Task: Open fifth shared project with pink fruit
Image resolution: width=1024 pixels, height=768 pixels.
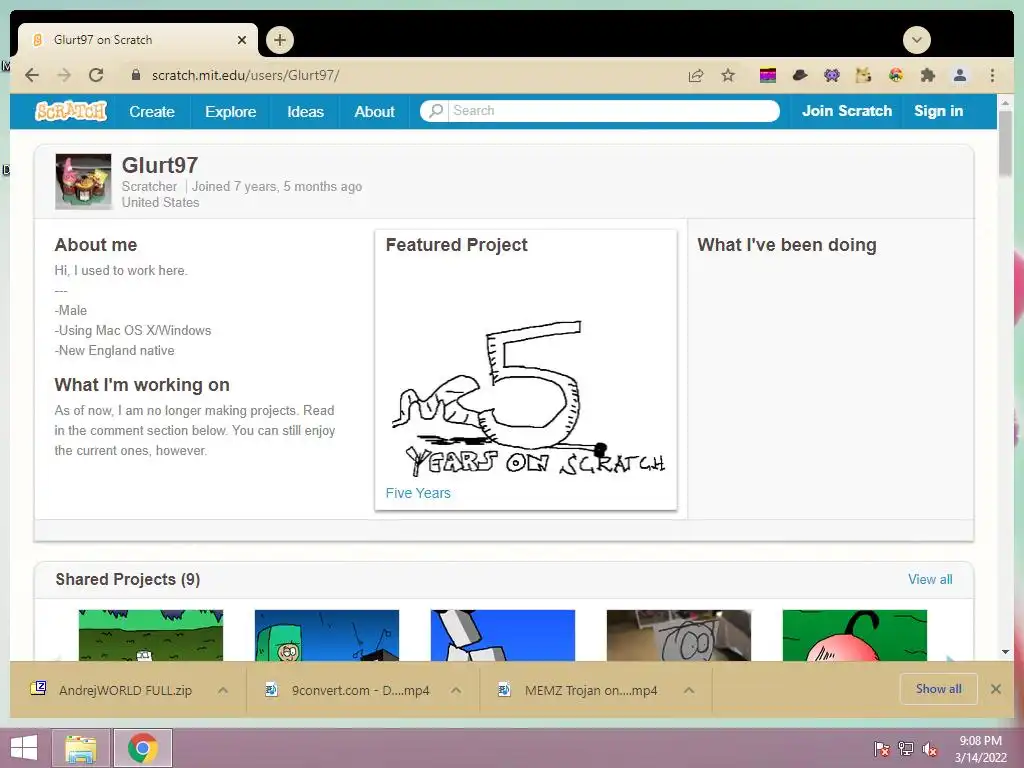Action: pyautogui.click(x=855, y=635)
